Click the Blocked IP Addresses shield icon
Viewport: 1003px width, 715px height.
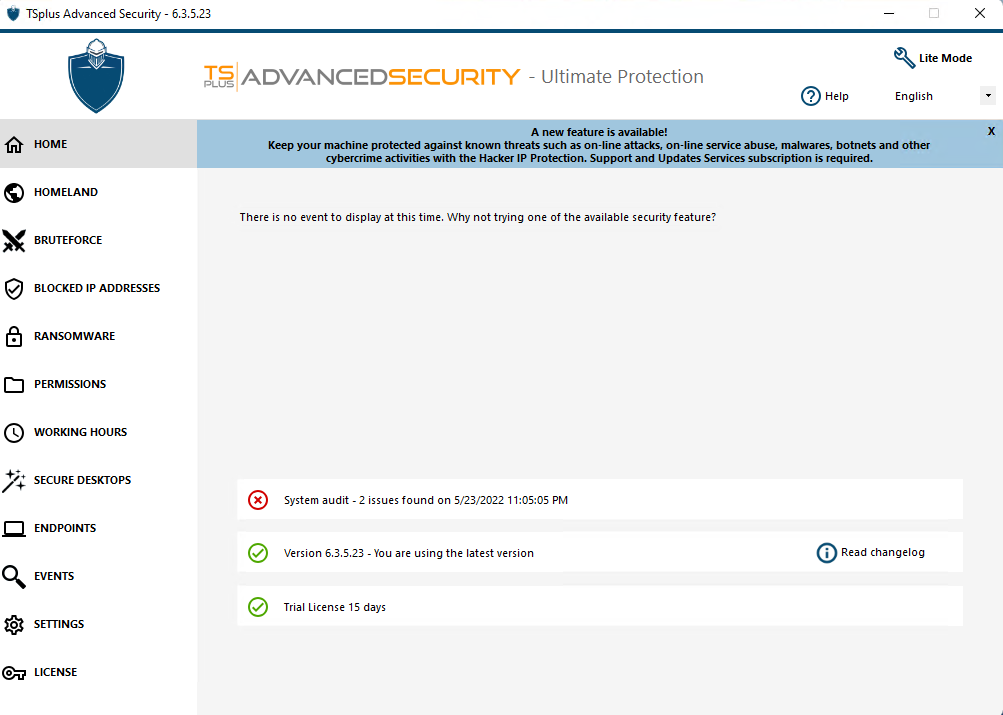tap(13, 288)
